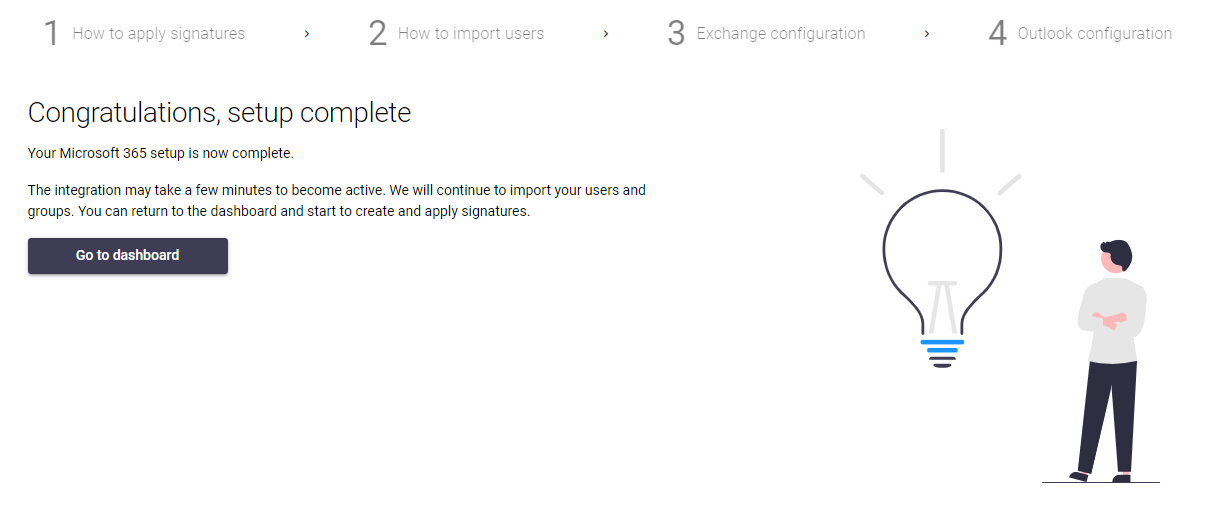Click the light ray above the bulb
The height and width of the screenshot is (515, 1213).
click(942, 150)
